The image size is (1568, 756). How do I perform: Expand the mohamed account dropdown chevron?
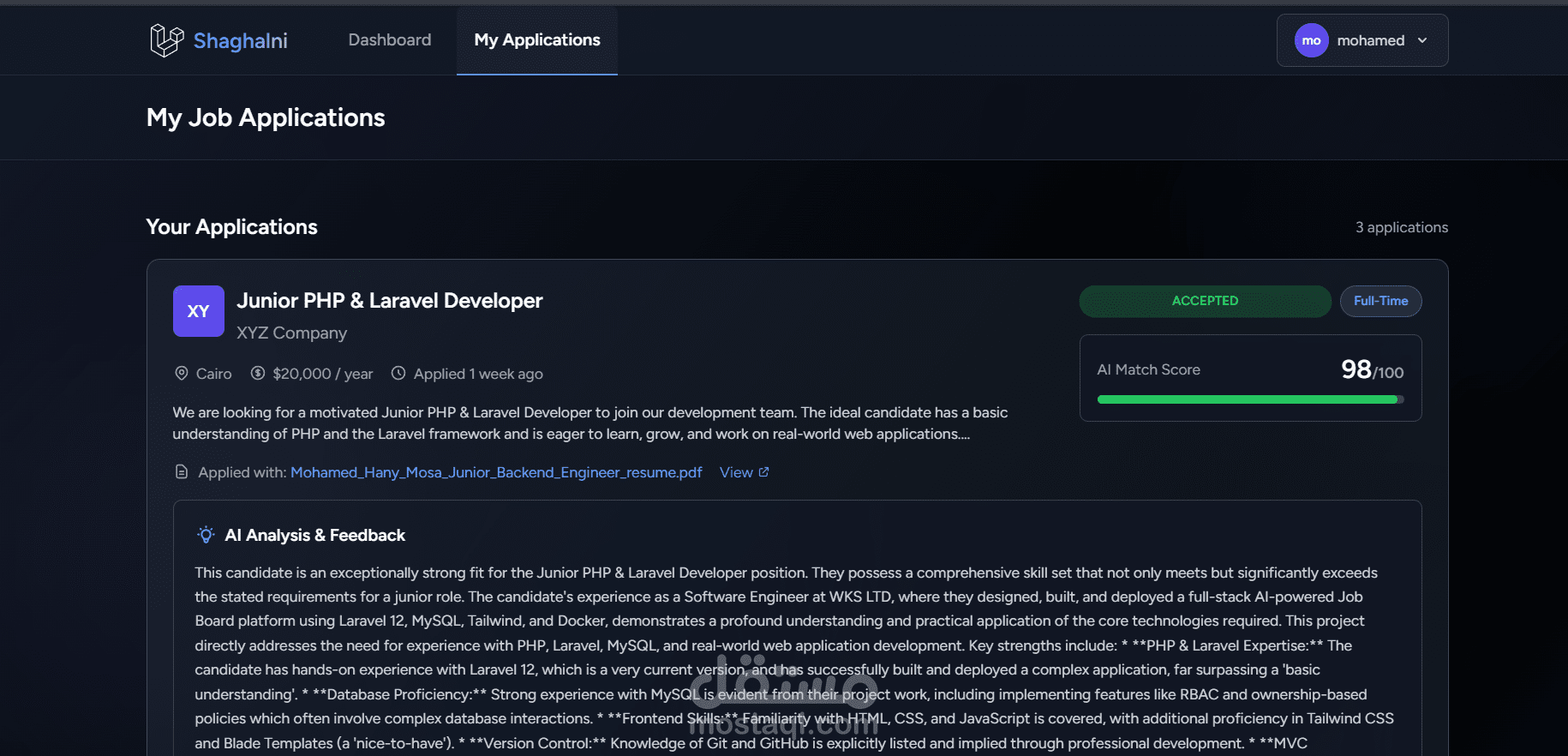click(x=1422, y=40)
